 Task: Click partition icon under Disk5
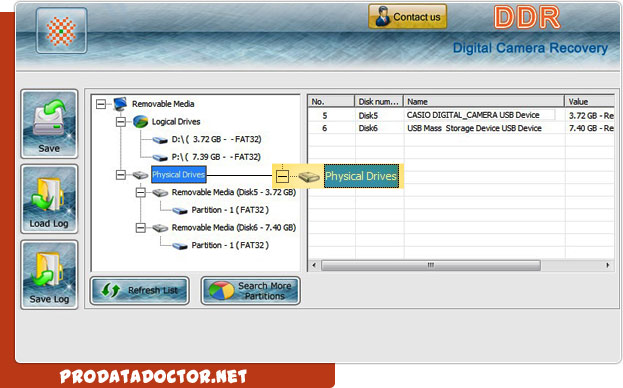tap(180, 210)
